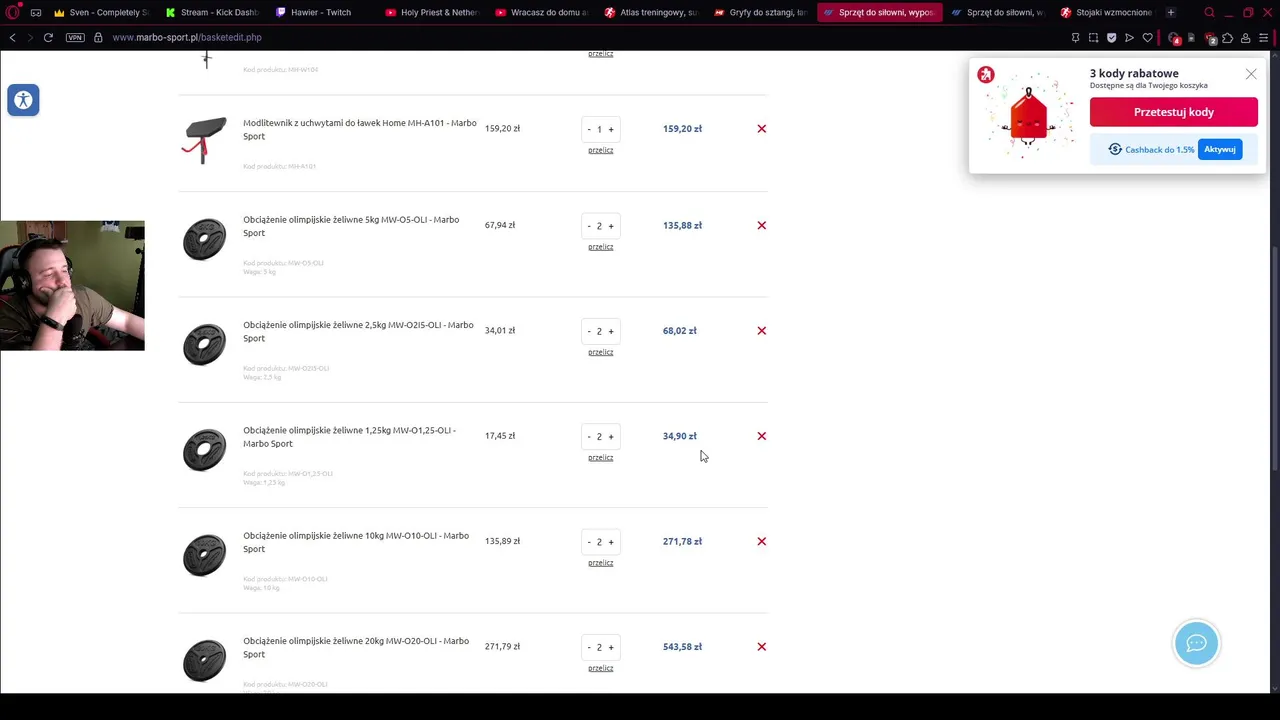Click przelicz under the 10kg plate quantity

tap(601, 563)
